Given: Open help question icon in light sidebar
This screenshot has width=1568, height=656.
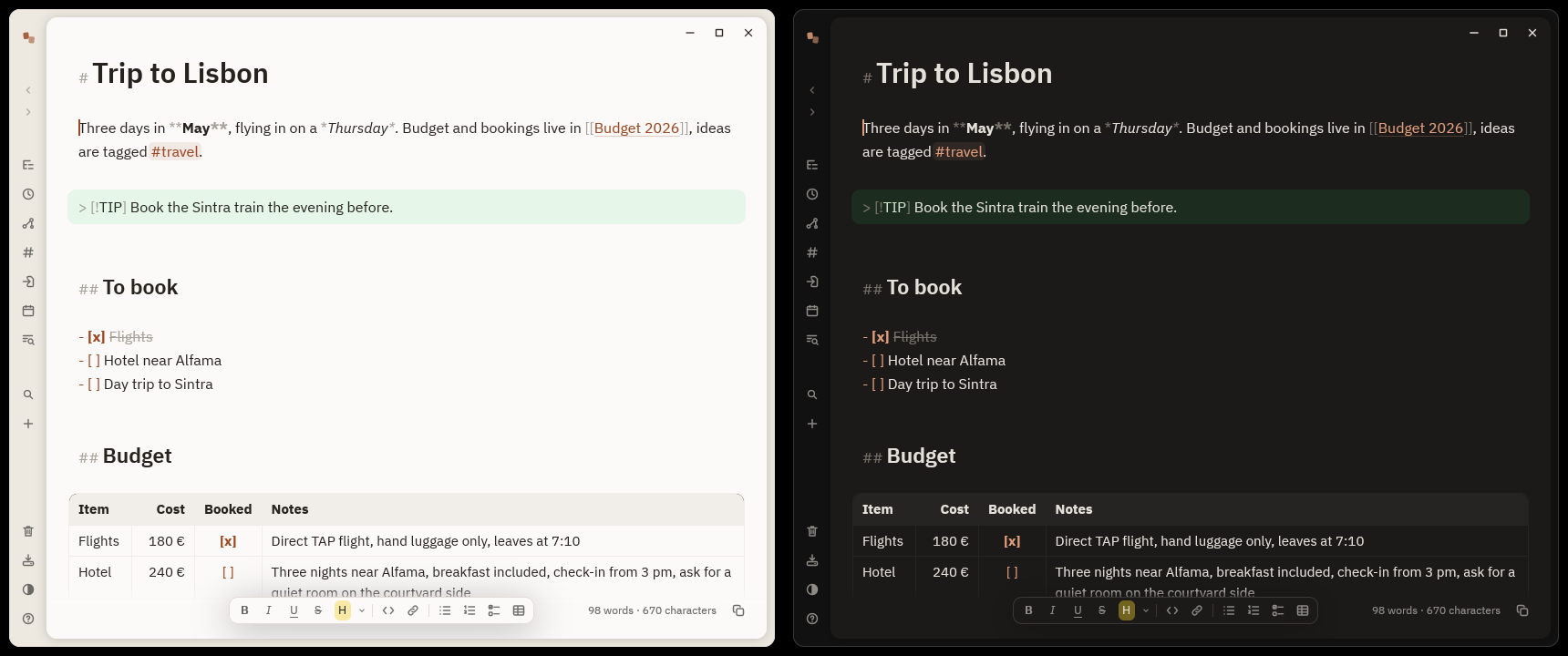Looking at the screenshot, I should (x=28, y=619).
